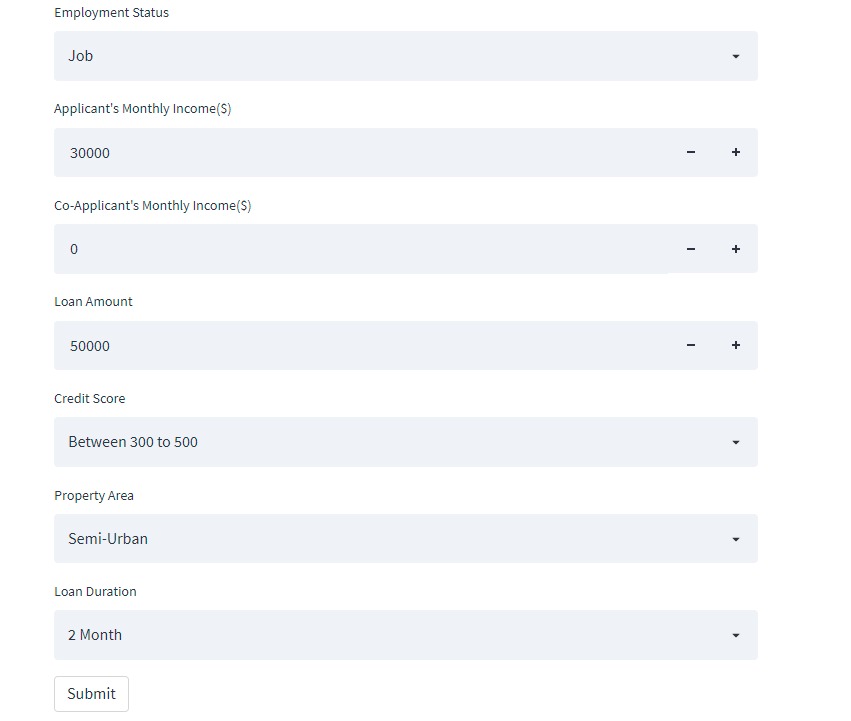Open the Loan Duration dropdown showing 2 Month
The image size is (851, 721).
point(400,634)
